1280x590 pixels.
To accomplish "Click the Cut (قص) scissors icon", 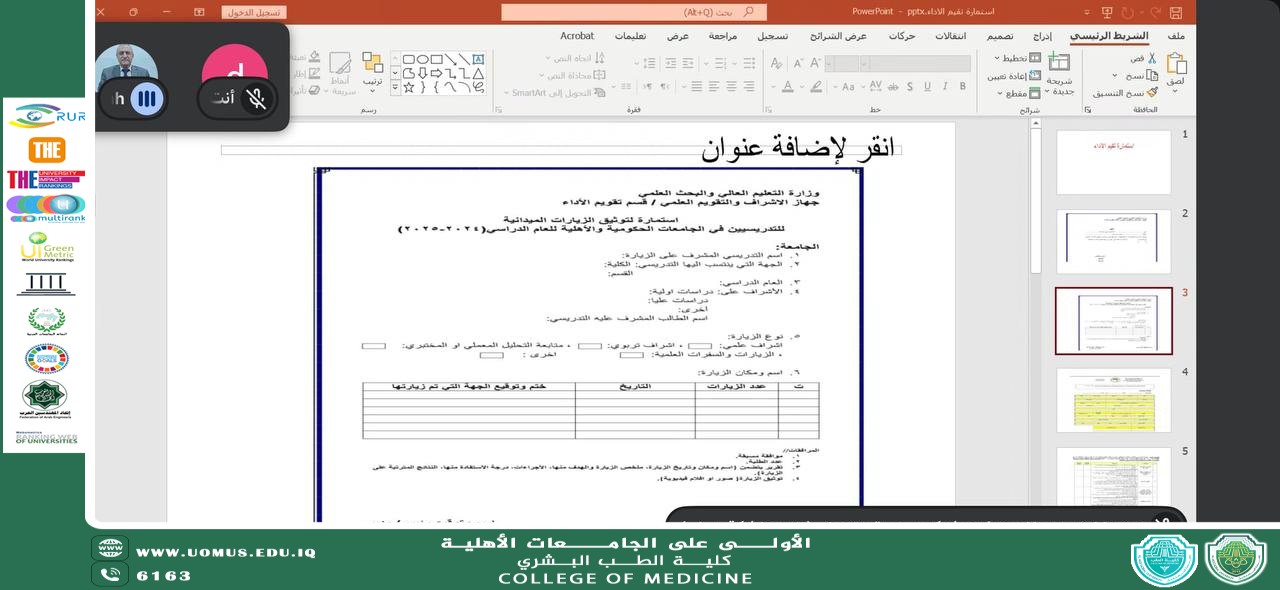I will (x=1151, y=58).
